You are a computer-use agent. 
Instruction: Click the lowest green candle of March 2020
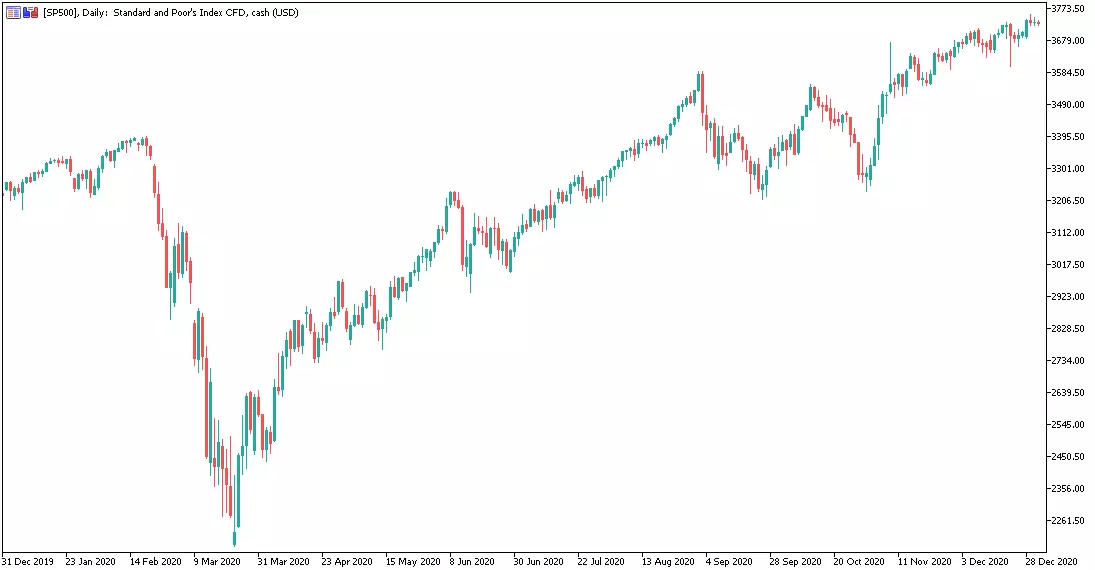(235, 539)
